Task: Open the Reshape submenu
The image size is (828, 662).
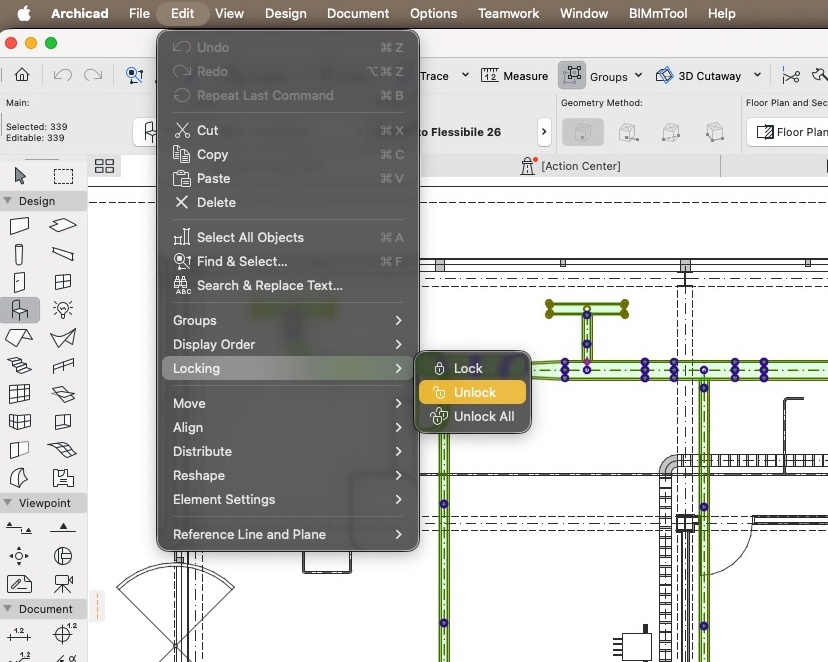Action: 288,476
